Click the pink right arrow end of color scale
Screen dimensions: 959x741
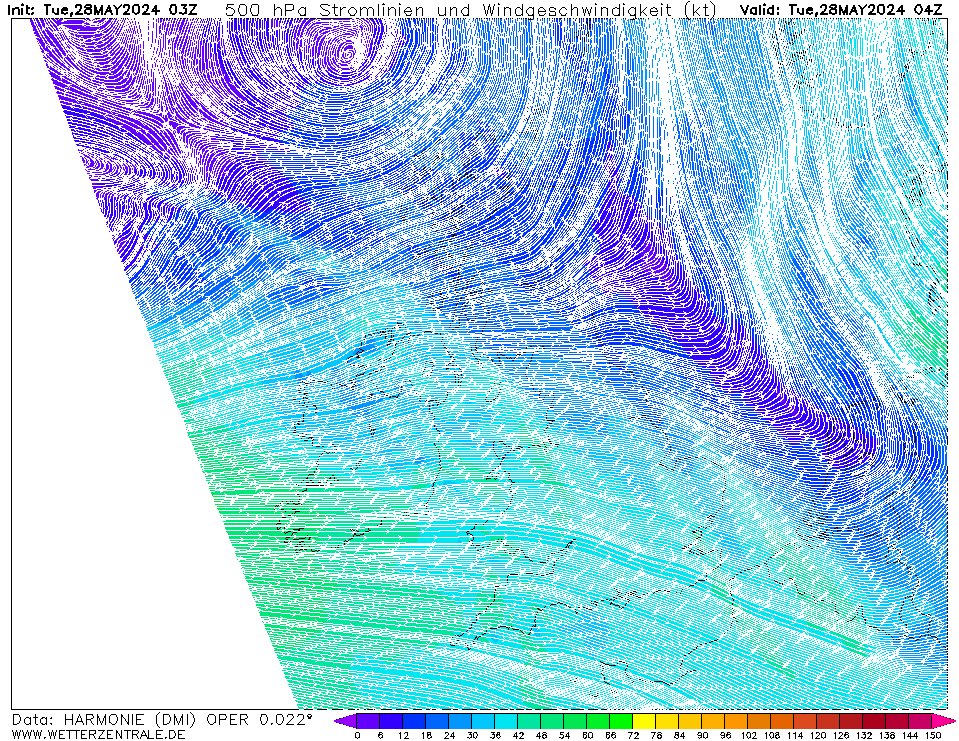tap(944, 721)
